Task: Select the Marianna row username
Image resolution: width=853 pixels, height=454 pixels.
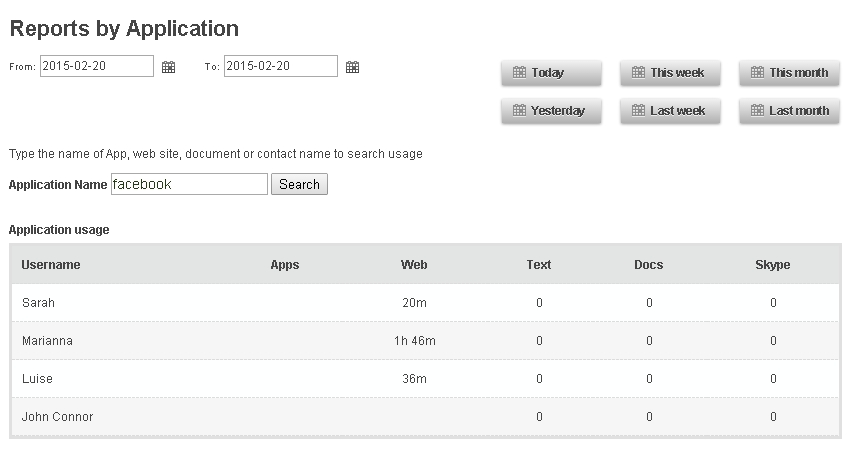Action: click(x=47, y=341)
